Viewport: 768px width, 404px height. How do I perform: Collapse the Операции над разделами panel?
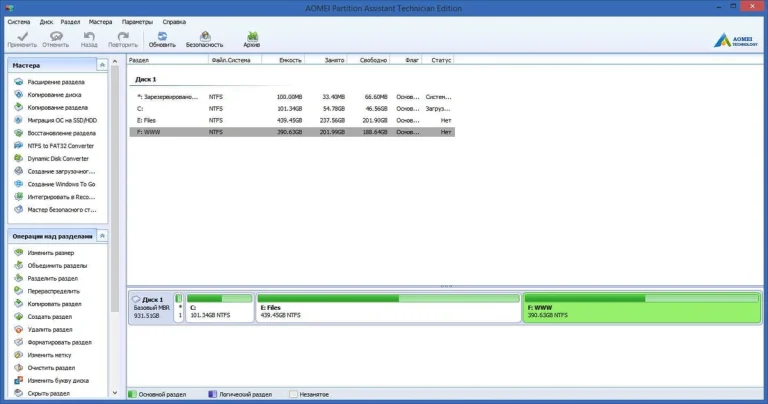[x=102, y=236]
